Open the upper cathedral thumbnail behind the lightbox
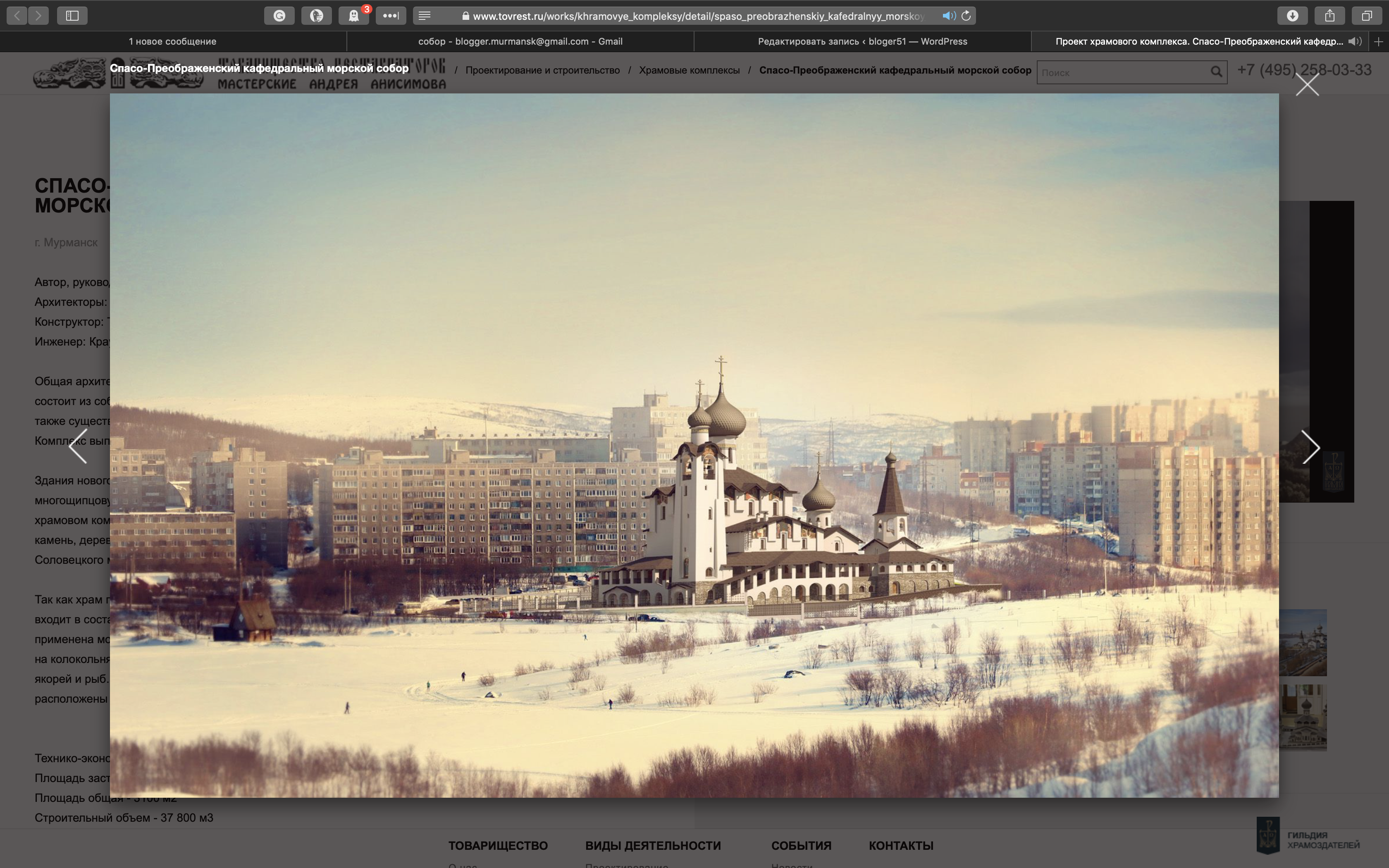 pos(1303,642)
